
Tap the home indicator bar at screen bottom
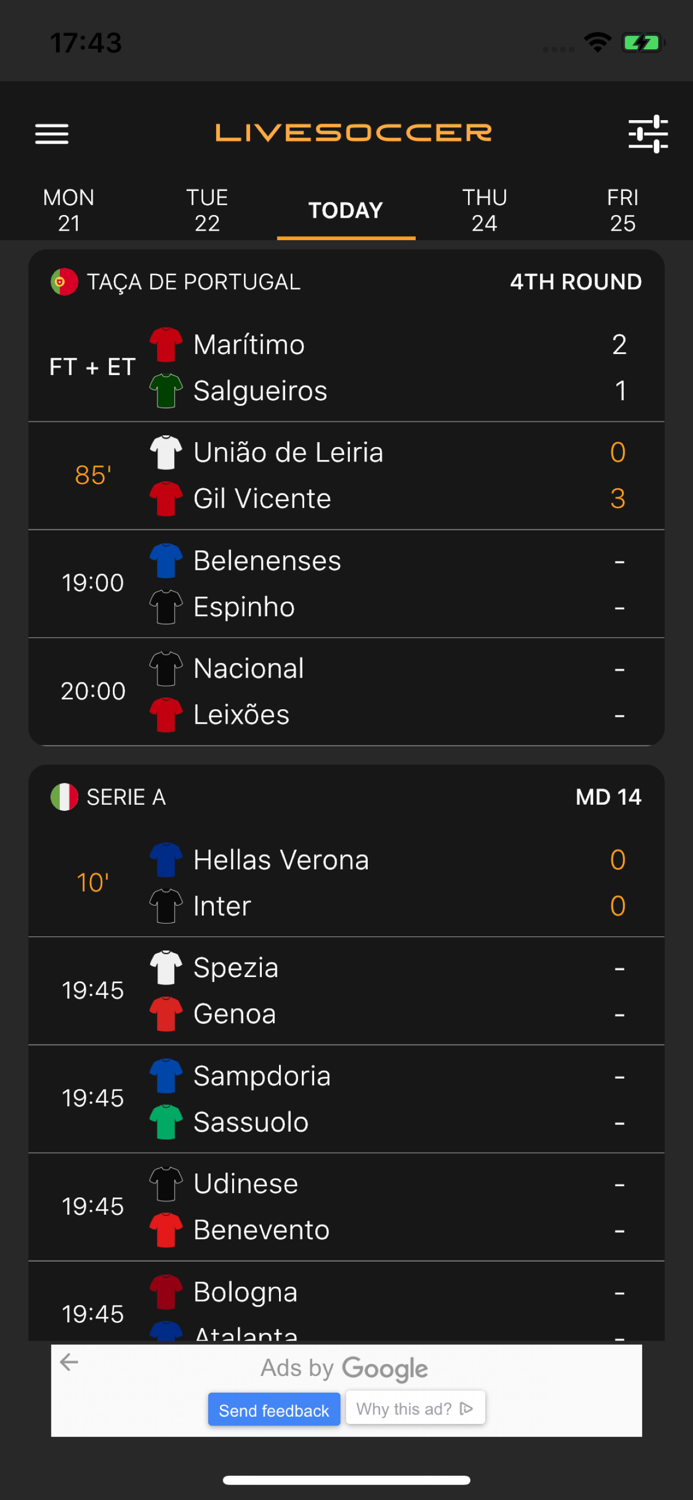click(346, 1480)
